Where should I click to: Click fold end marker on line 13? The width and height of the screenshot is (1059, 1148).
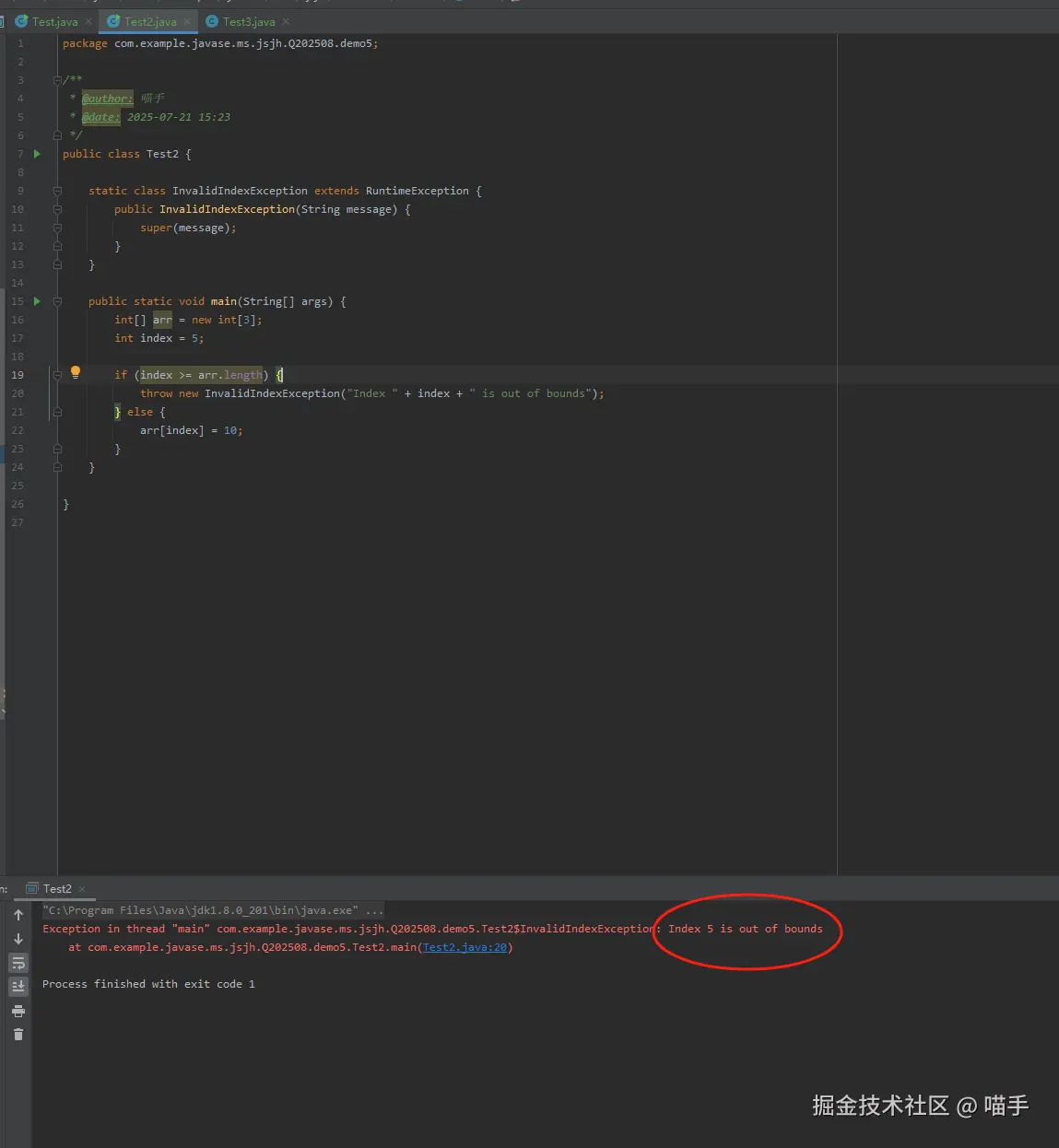(x=57, y=264)
